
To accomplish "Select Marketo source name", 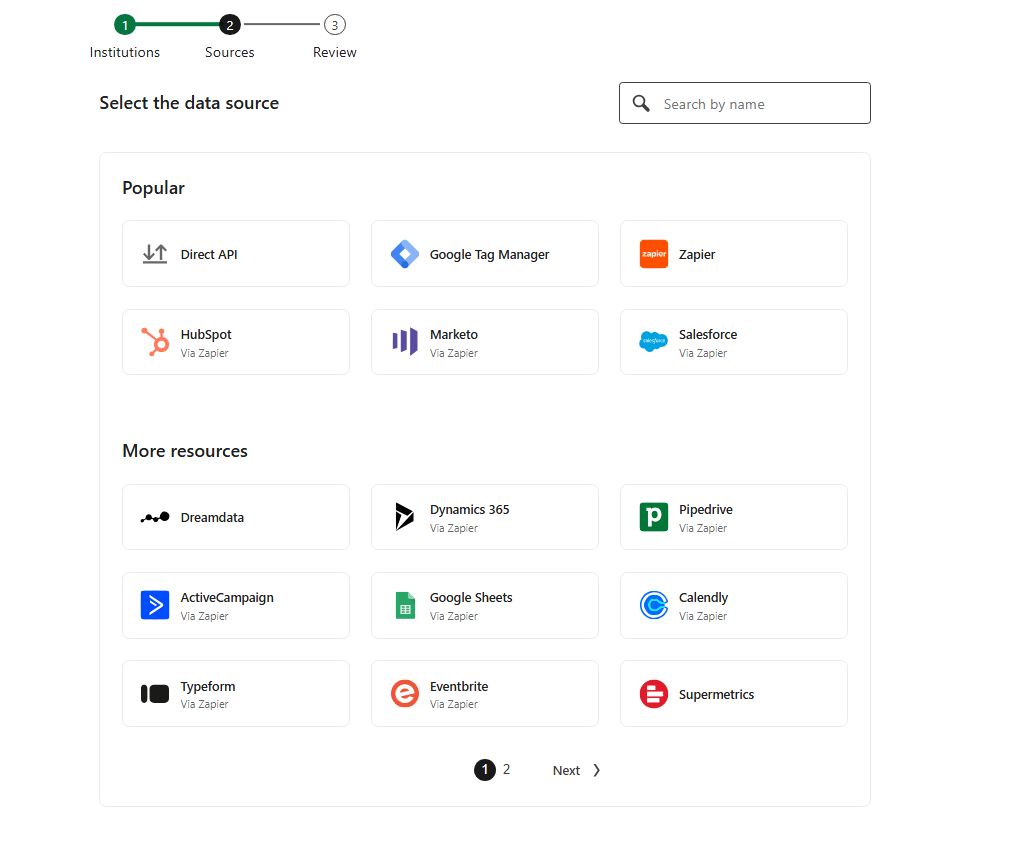I will pos(454,334).
